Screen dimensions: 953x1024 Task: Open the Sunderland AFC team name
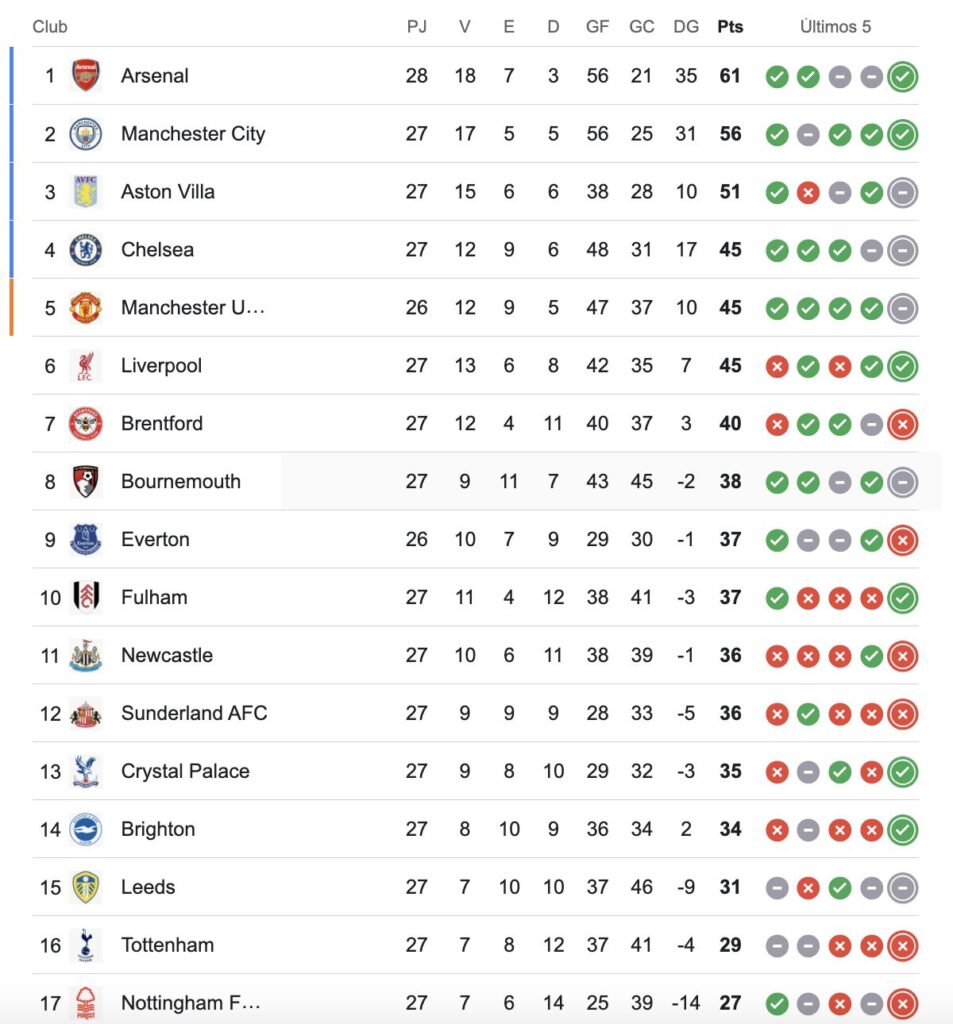point(194,714)
